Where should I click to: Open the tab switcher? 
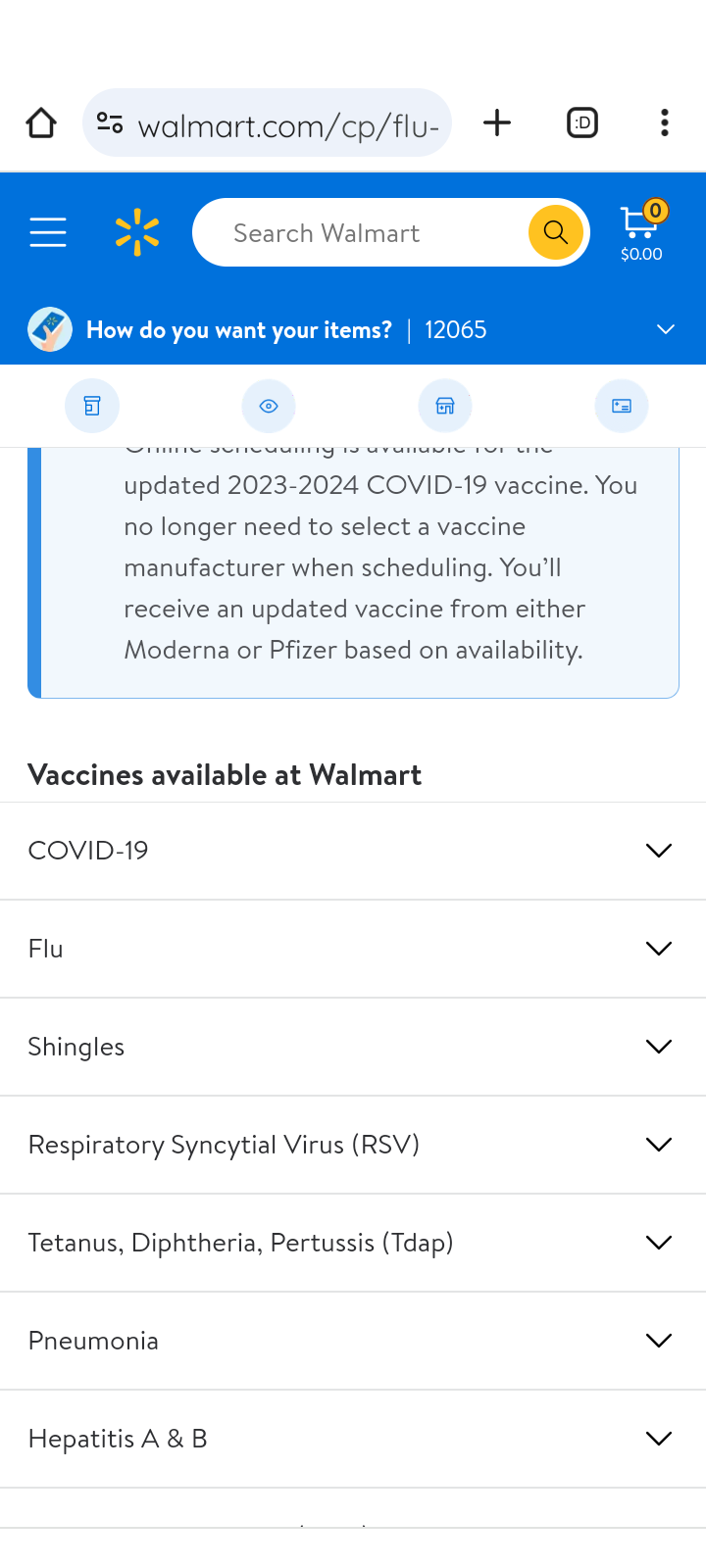pyautogui.click(x=582, y=123)
